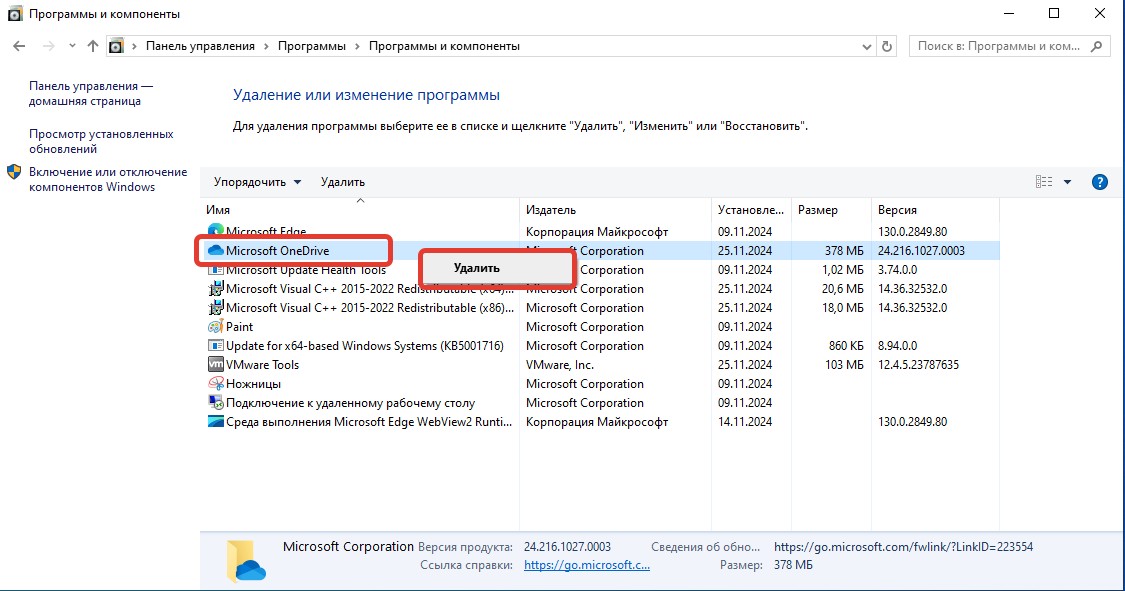Image resolution: width=1125 pixels, height=591 pixels.
Task: Select the "Microsoft OneDrive" row name
Action: click(278, 250)
